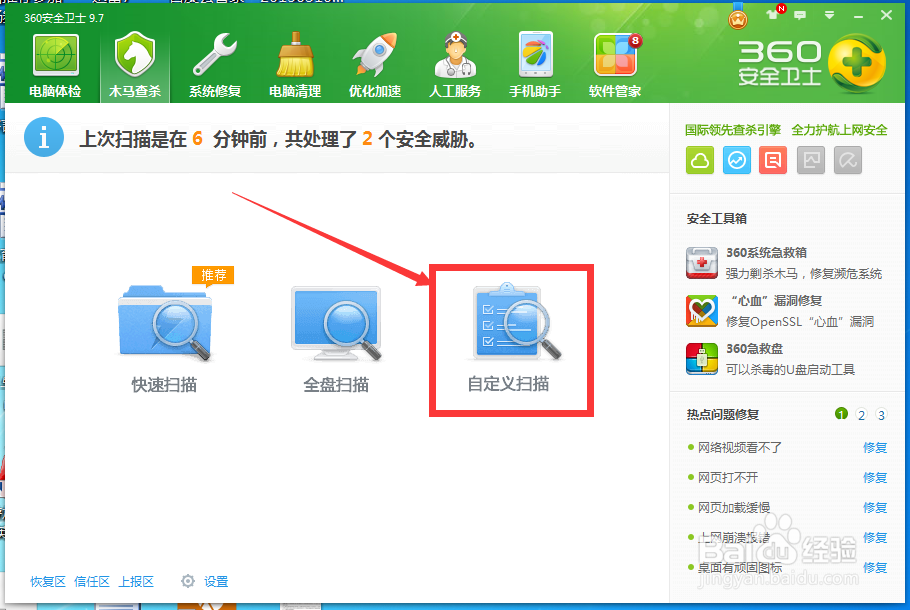Open the title bar dropdown arrow menu
The width and height of the screenshot is (910, 610).
pyautogui.click(x=832, y=15)
